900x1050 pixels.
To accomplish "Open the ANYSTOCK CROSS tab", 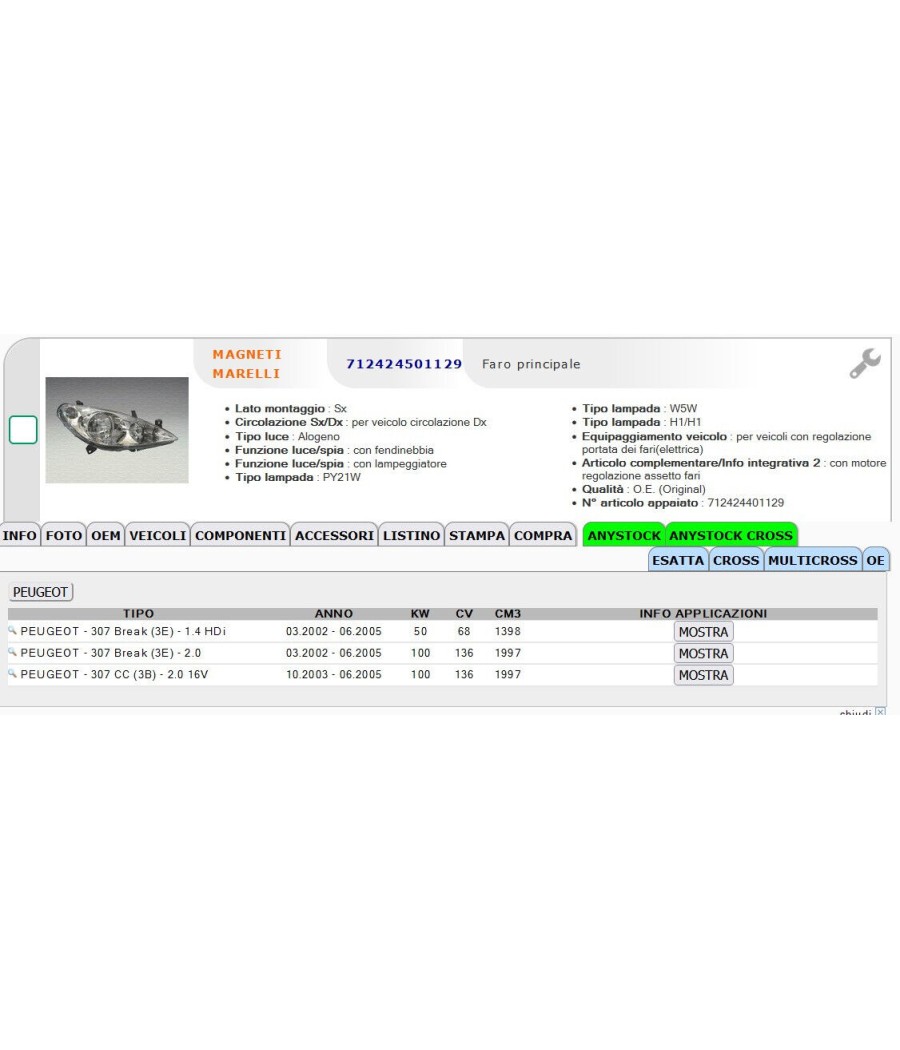I will (731, 535).
